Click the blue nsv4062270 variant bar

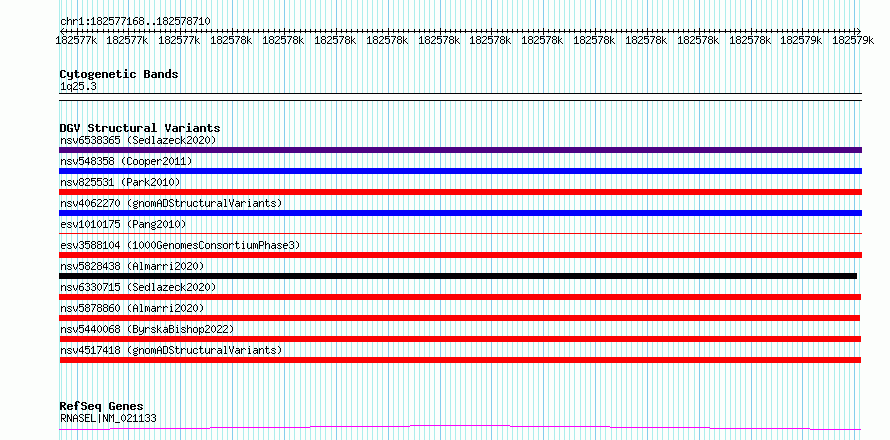tap(460, 213)
